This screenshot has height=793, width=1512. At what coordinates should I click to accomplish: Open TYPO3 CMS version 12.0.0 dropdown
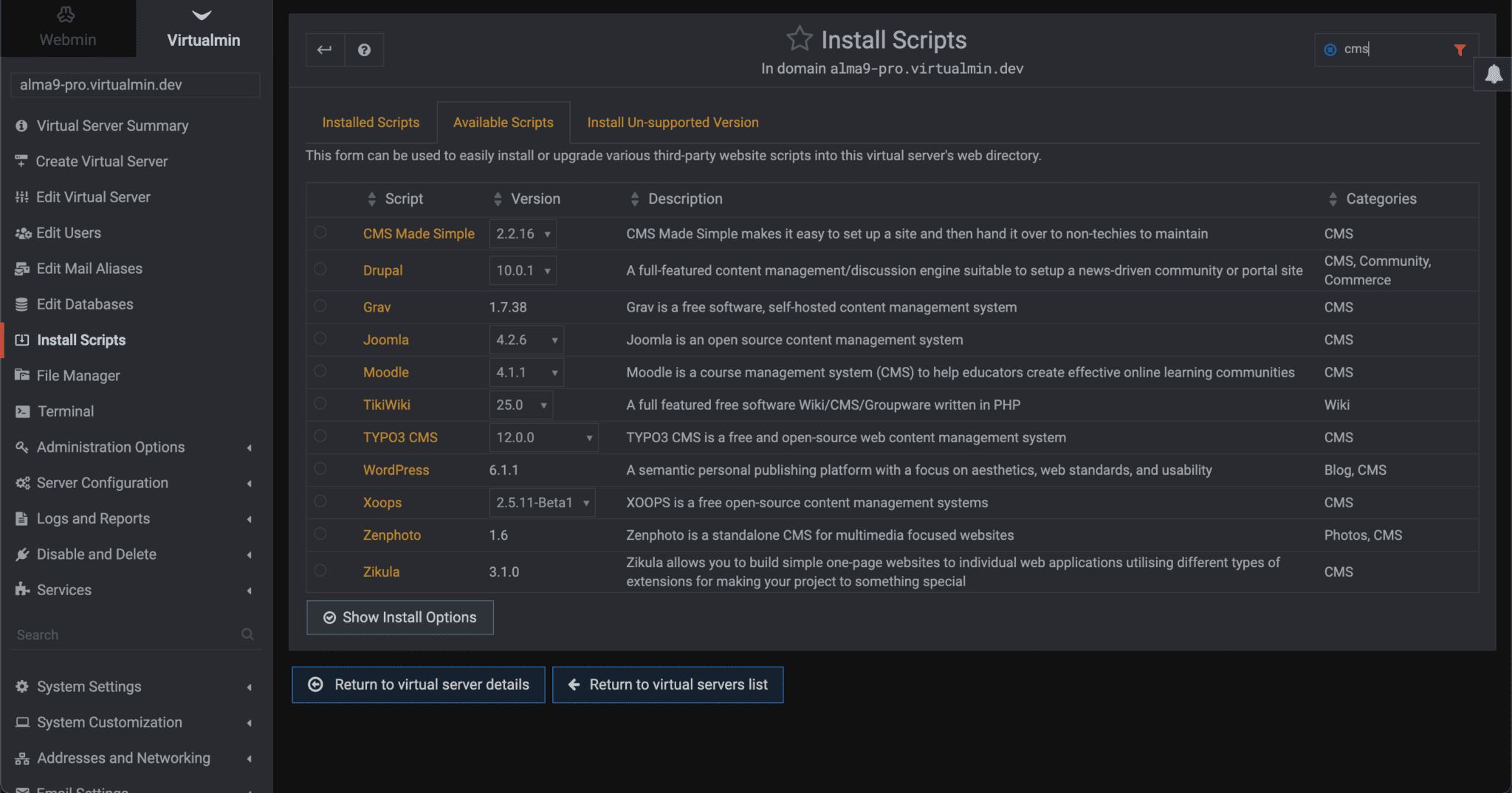click(543, 437)
